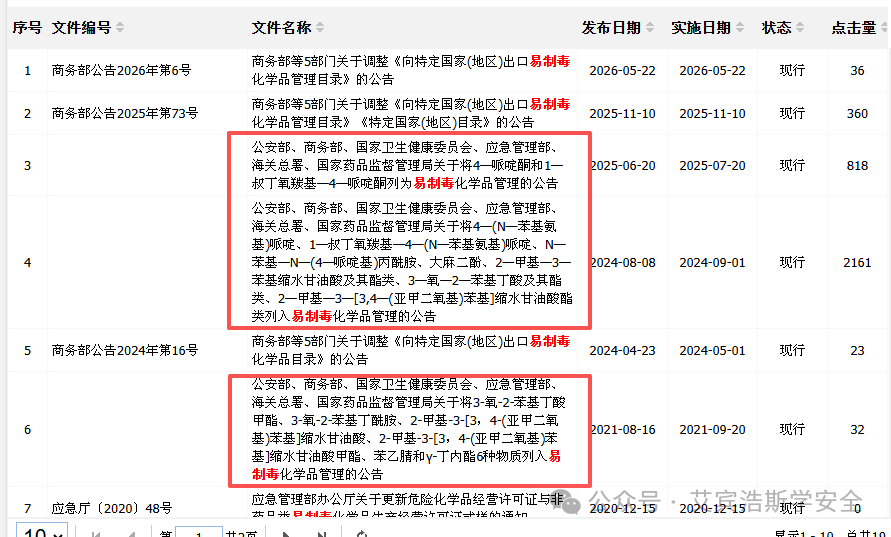Screen dimensions: 891x537
Task: Click the 文件编号 header label
Action: coord(81,27)
